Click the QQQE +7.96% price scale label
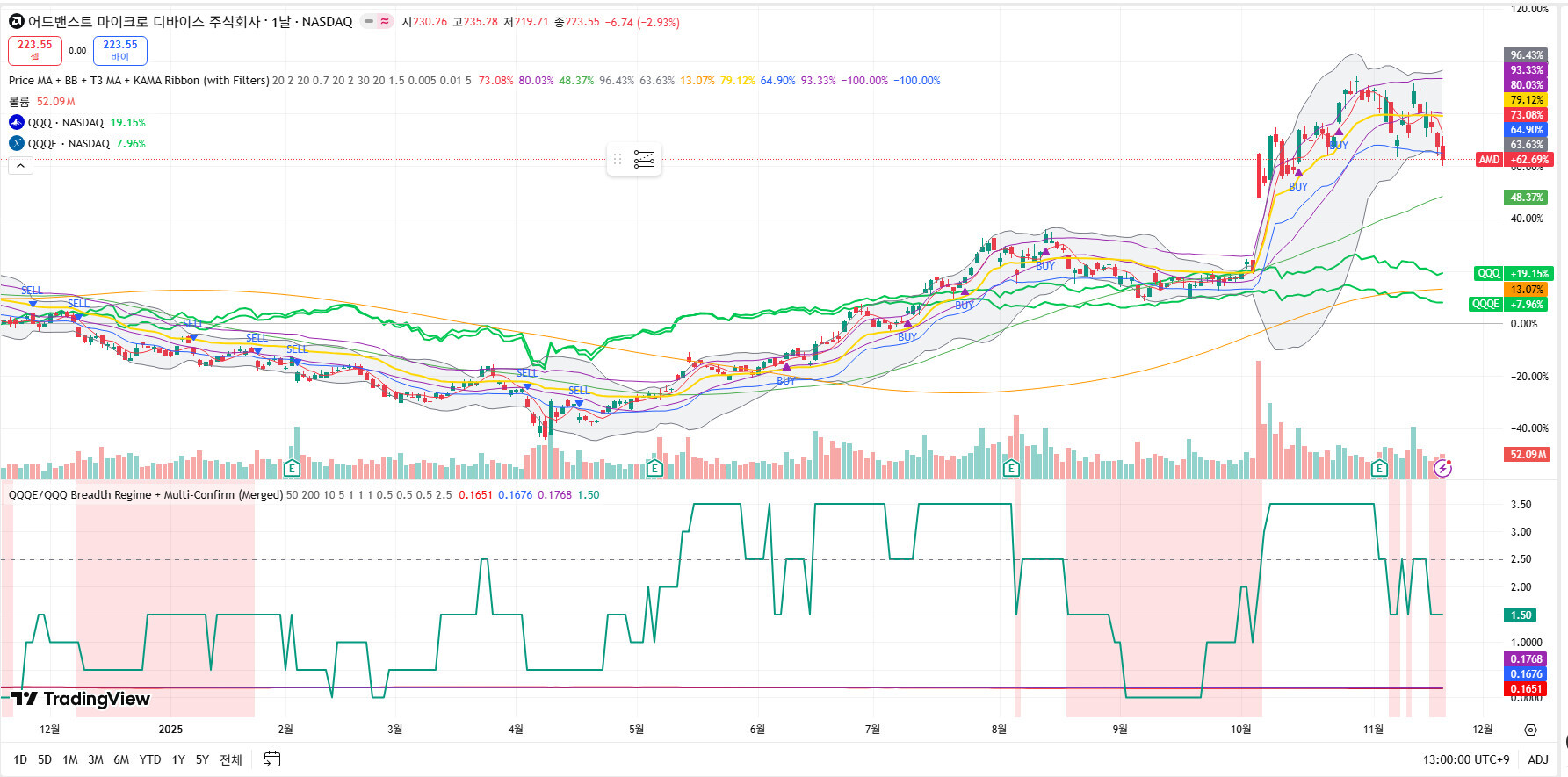This screenshot has height=777, width=1568. tap(1508, 305)
